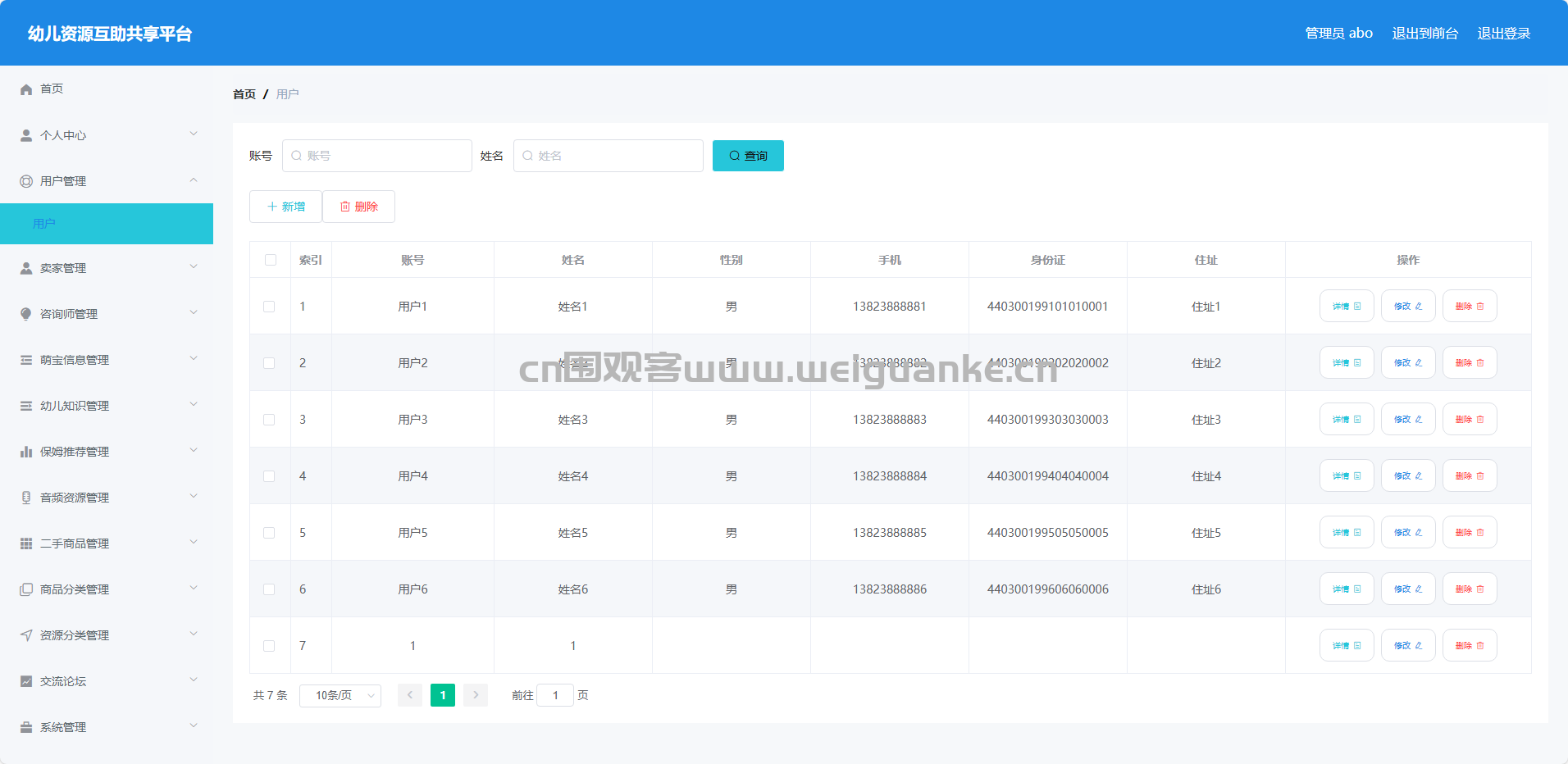Viewport: 1568px width, 764px height.
Task: Click the grid icon beside 二手商品管理
Action: coord(26,543)
